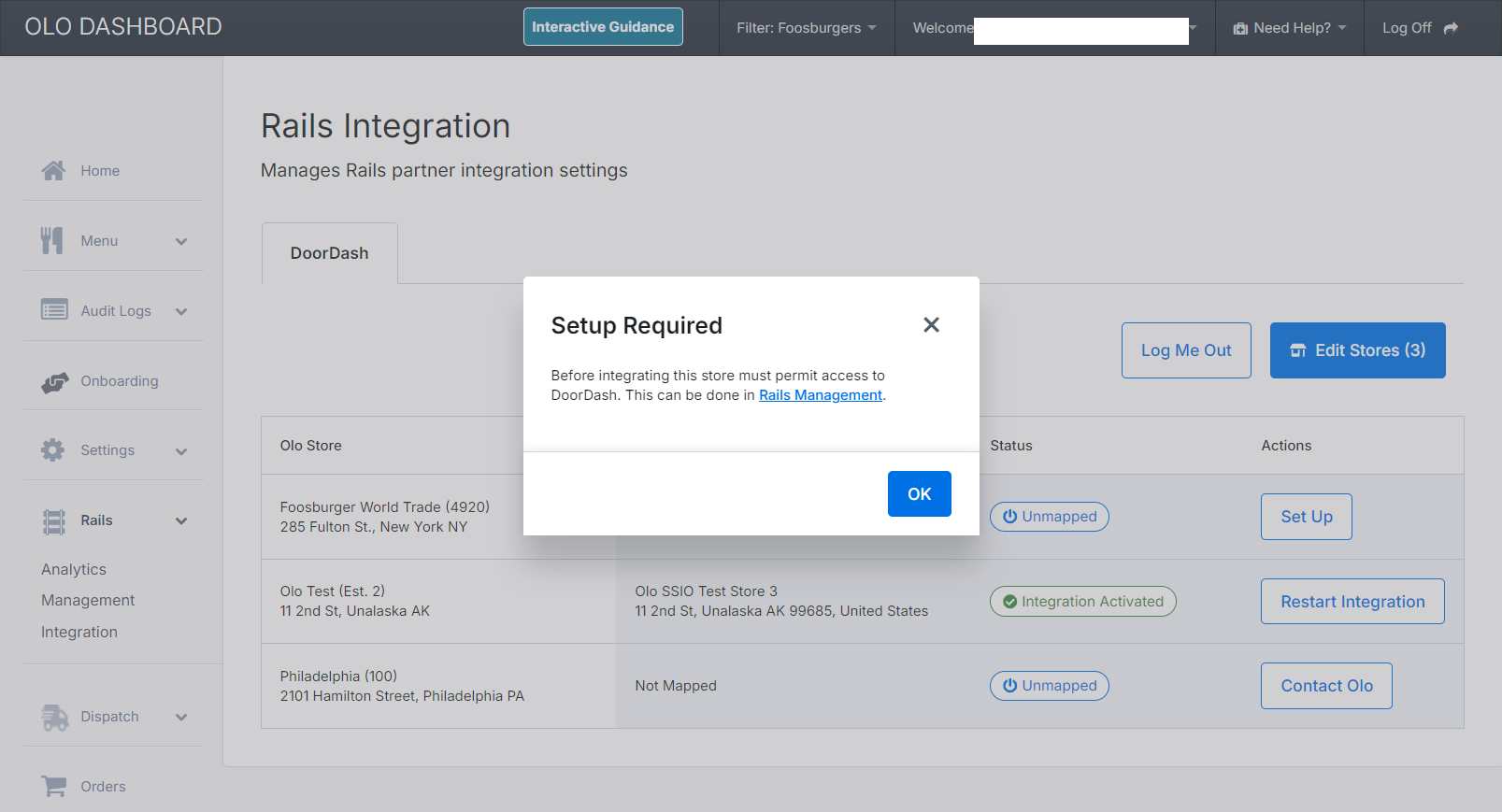1502x812 pixels.
Task: Click the OLO DASHBOARD logo title
Action: pyautogui.click(x=123, y=26)
